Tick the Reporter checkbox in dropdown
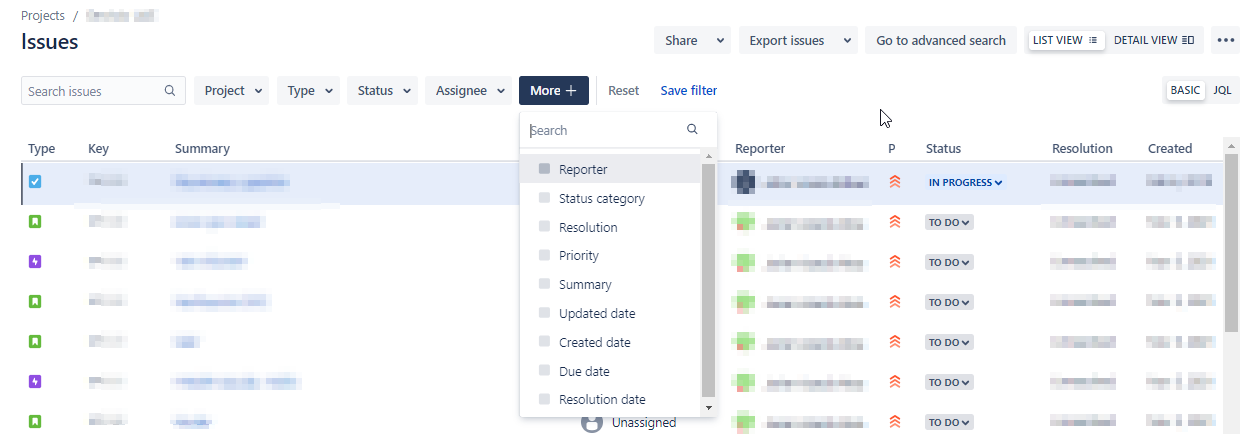 (x=544, y=169)
